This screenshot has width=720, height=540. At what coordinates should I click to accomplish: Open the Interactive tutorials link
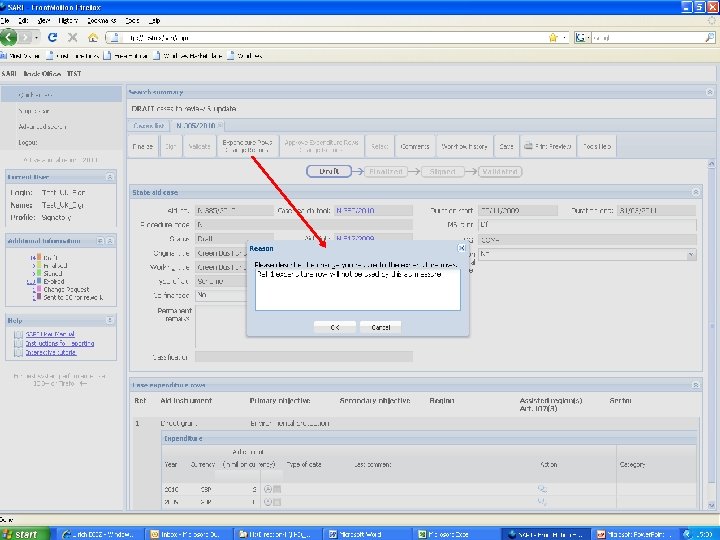pos(51,353)
